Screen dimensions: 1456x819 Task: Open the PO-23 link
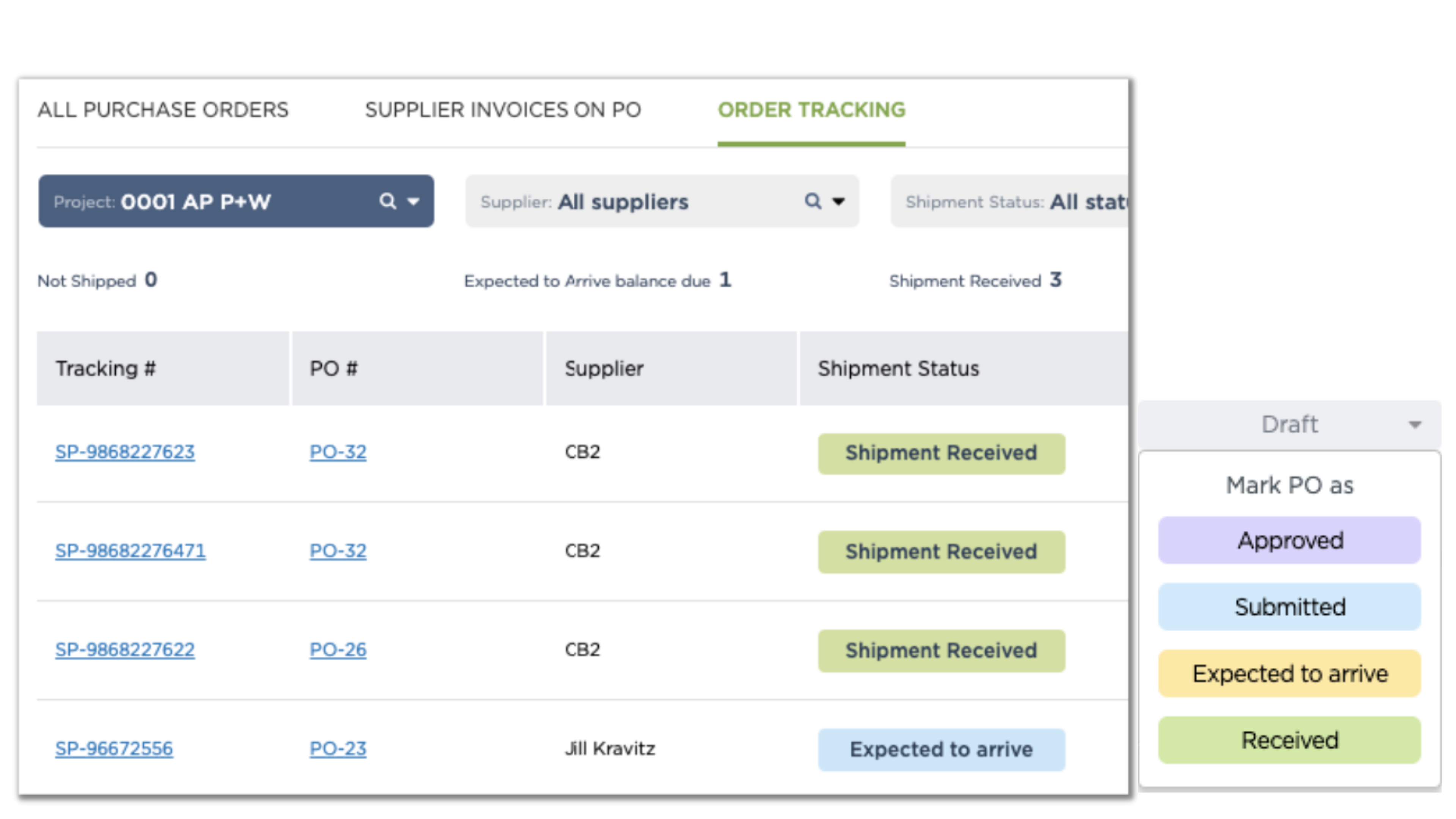(338, 749)
